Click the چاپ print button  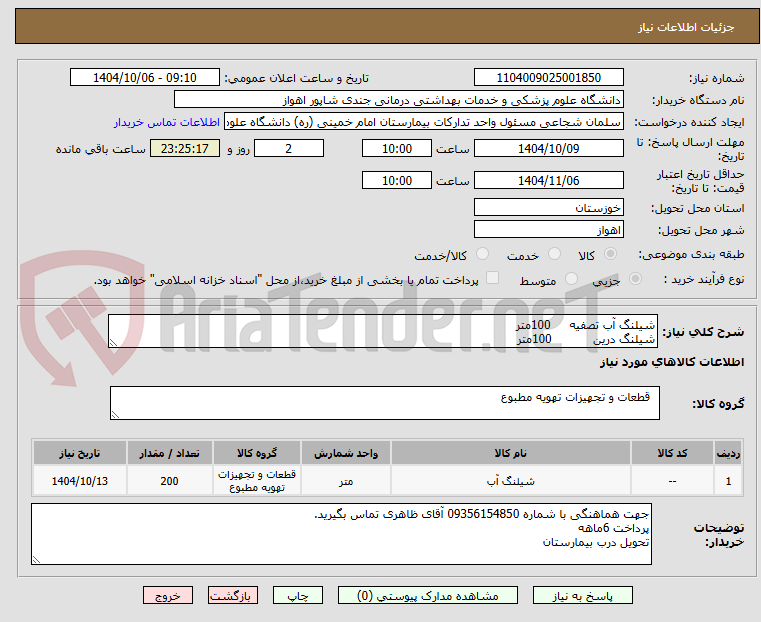click(298, 595)
